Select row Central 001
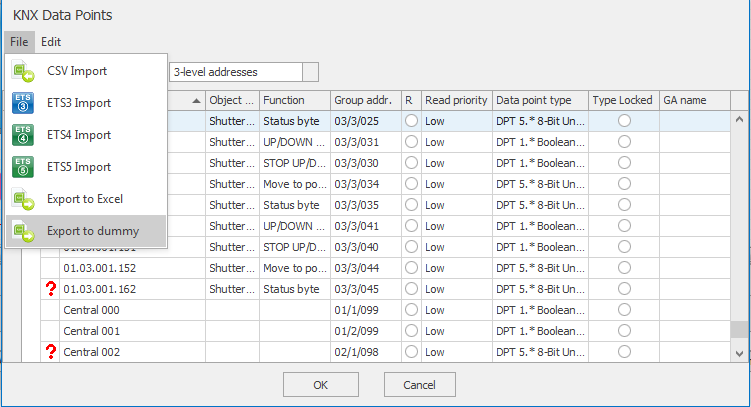 coord(386,331)
